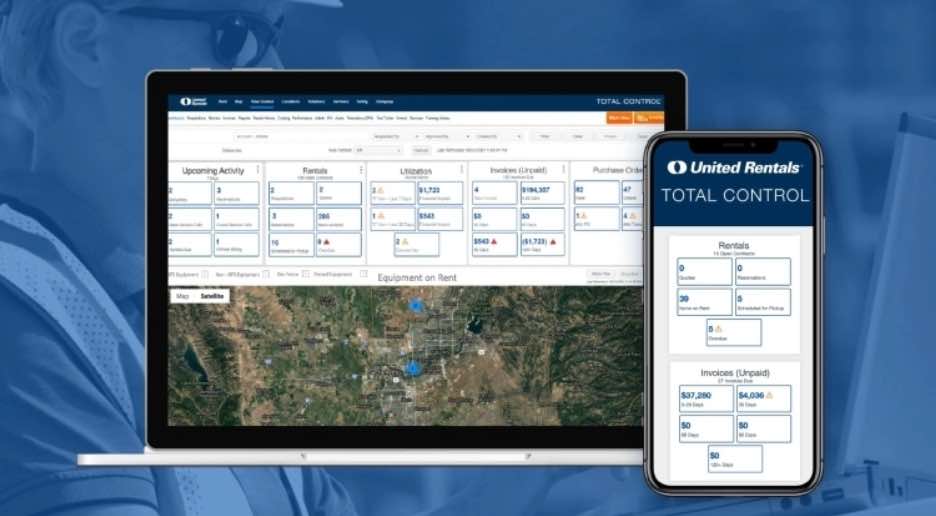Image resolution: width=936 pixels, height=516 pixels.
Task: Open the phone's 5 scheduled for pickup card
Action: (x=763, y=302)
